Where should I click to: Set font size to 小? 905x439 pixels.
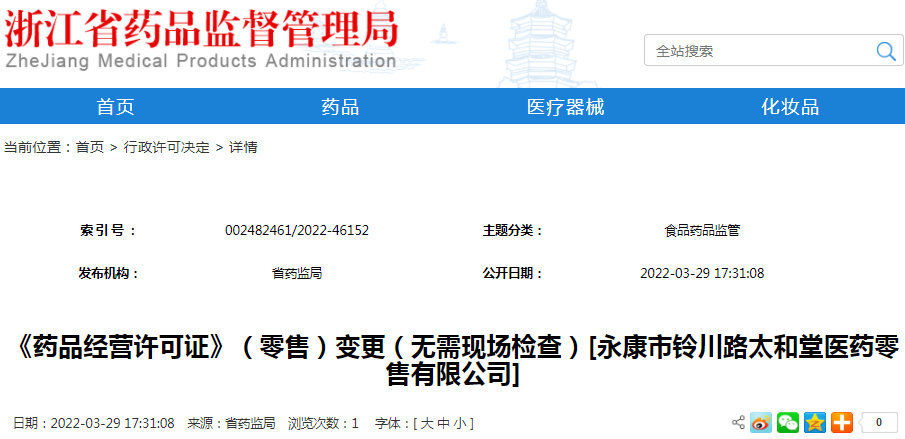tap(459, 423)
